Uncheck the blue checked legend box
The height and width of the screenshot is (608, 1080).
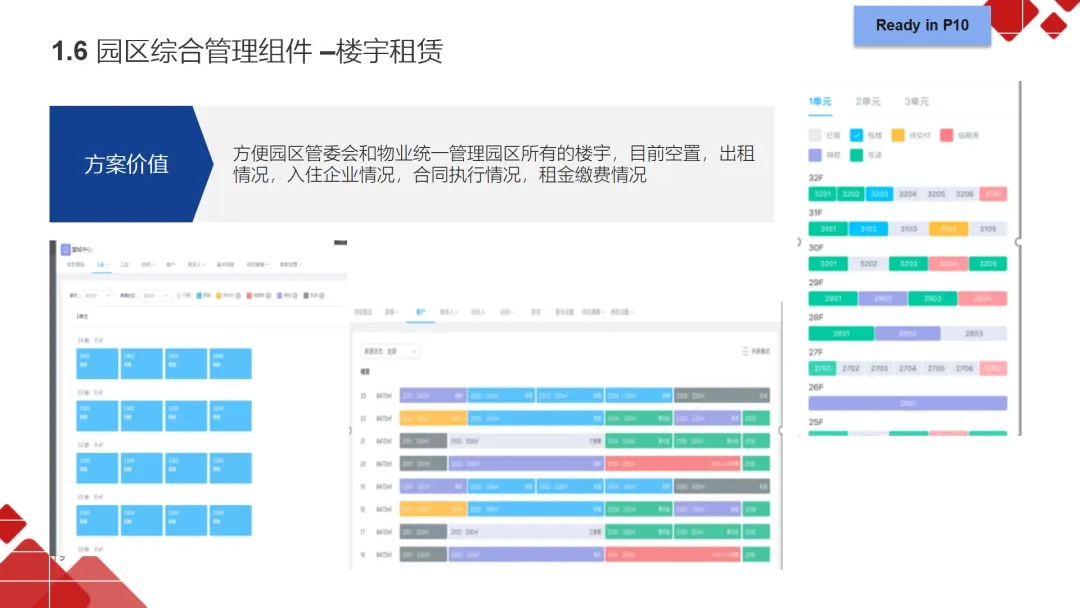pyautogui.click(x=856, y=135)
